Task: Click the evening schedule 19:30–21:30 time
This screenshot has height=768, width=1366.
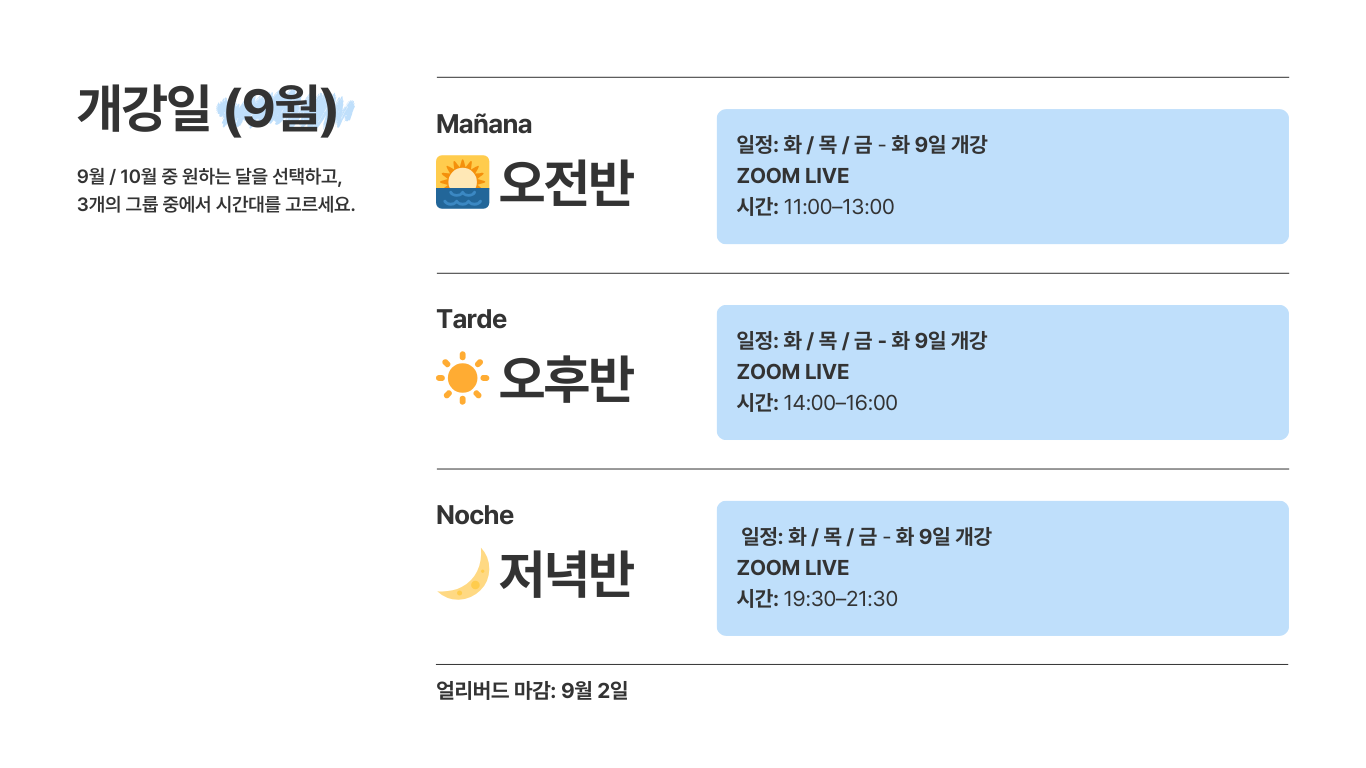Action: (840, 599)
